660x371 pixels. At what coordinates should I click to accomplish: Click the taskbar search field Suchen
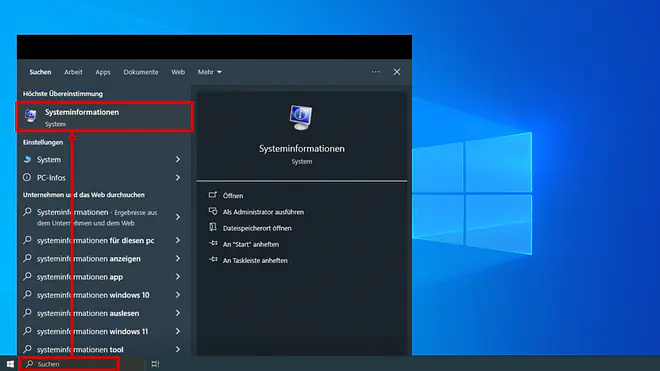(x=69, y=364)
